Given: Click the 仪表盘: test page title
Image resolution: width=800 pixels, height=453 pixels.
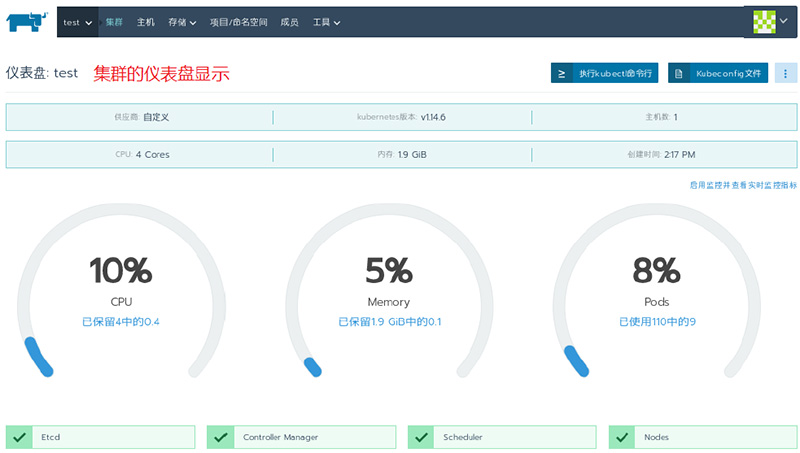Looking at the screenshot, I should coord(42,73).
